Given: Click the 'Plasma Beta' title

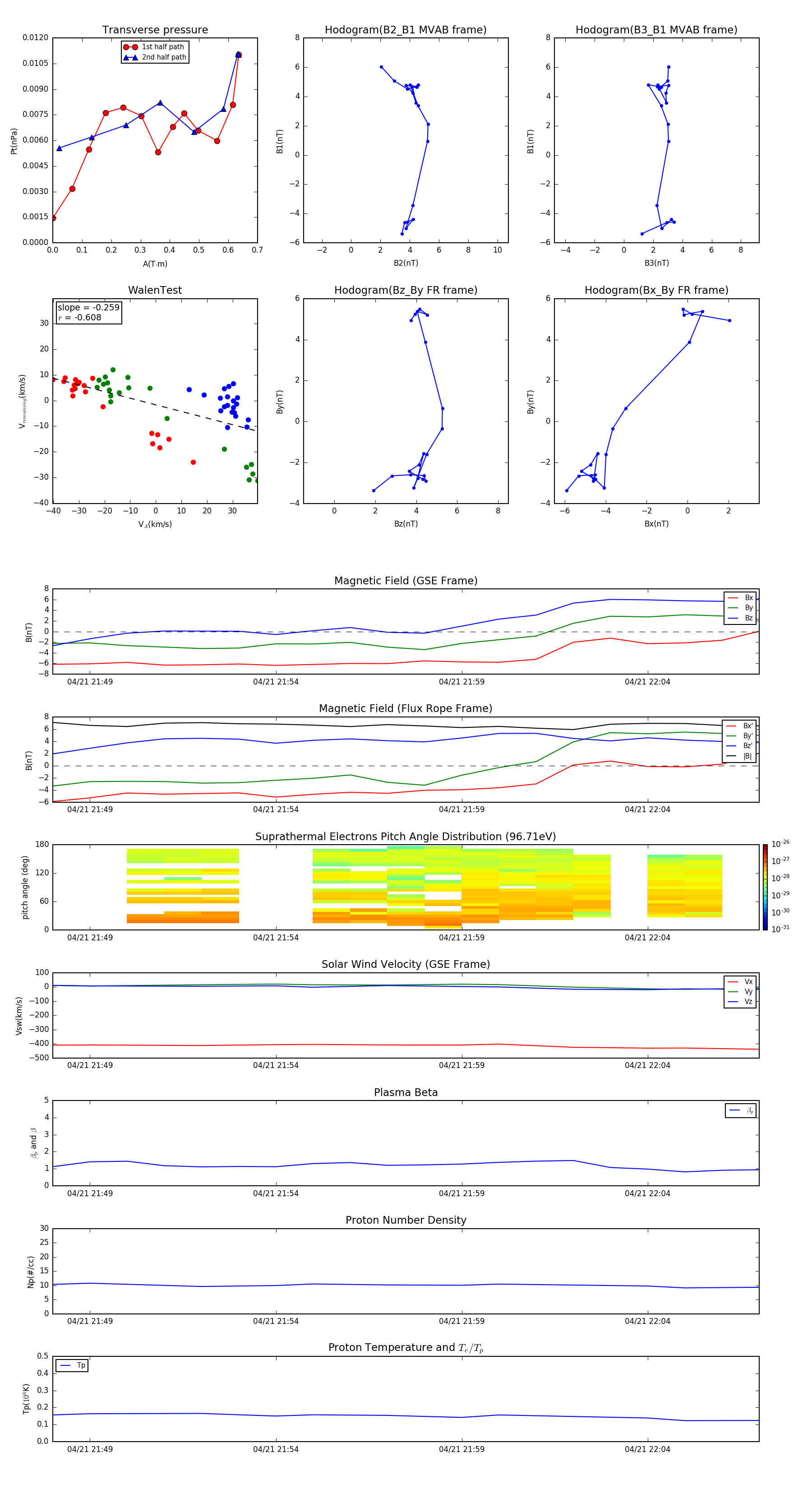Looking at the screenshot, I should [x=406, y=1092].
